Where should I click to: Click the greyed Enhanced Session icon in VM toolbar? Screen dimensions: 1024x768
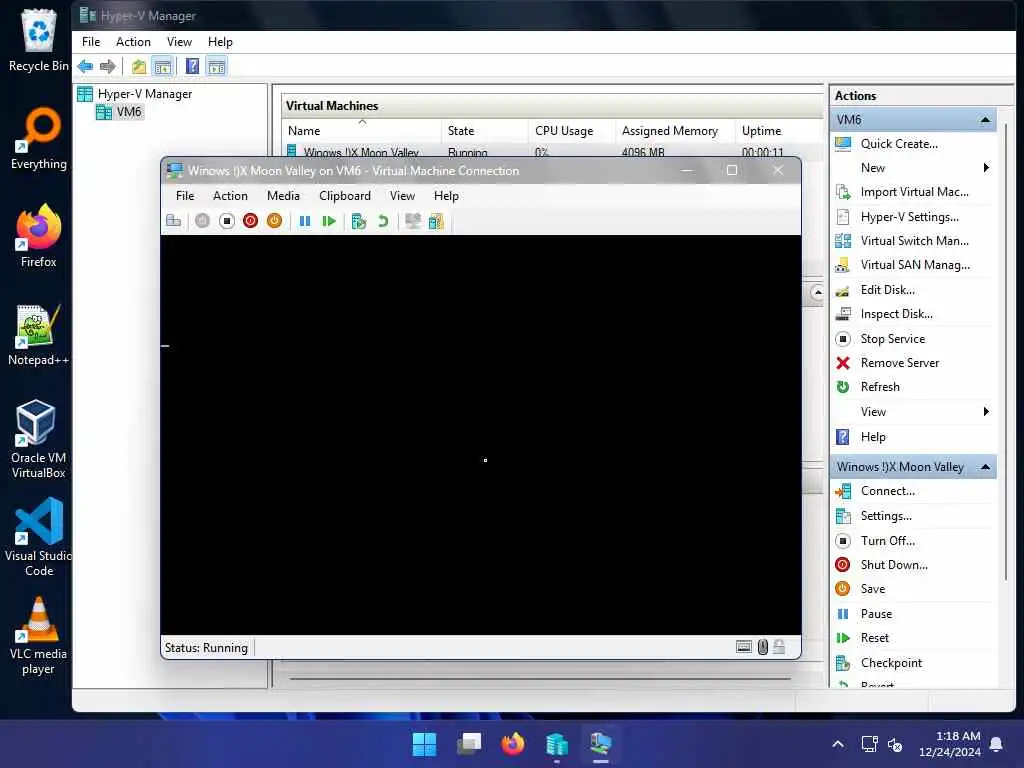pos(413,221)
